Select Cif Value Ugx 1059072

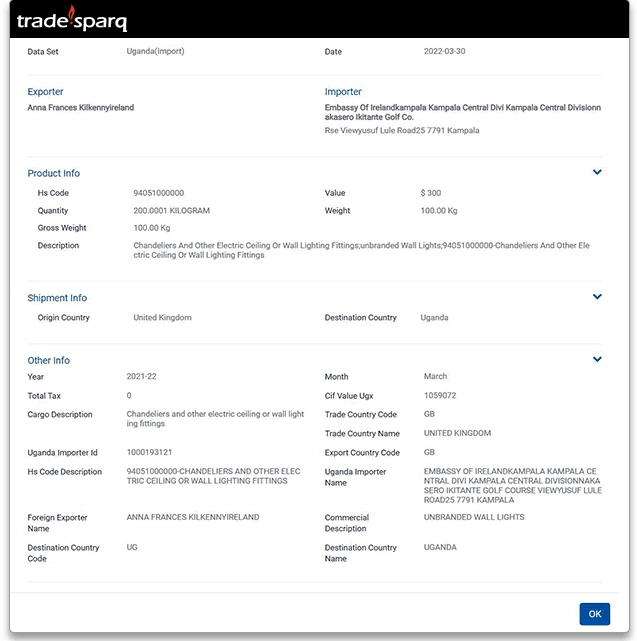tap(440, 395)
